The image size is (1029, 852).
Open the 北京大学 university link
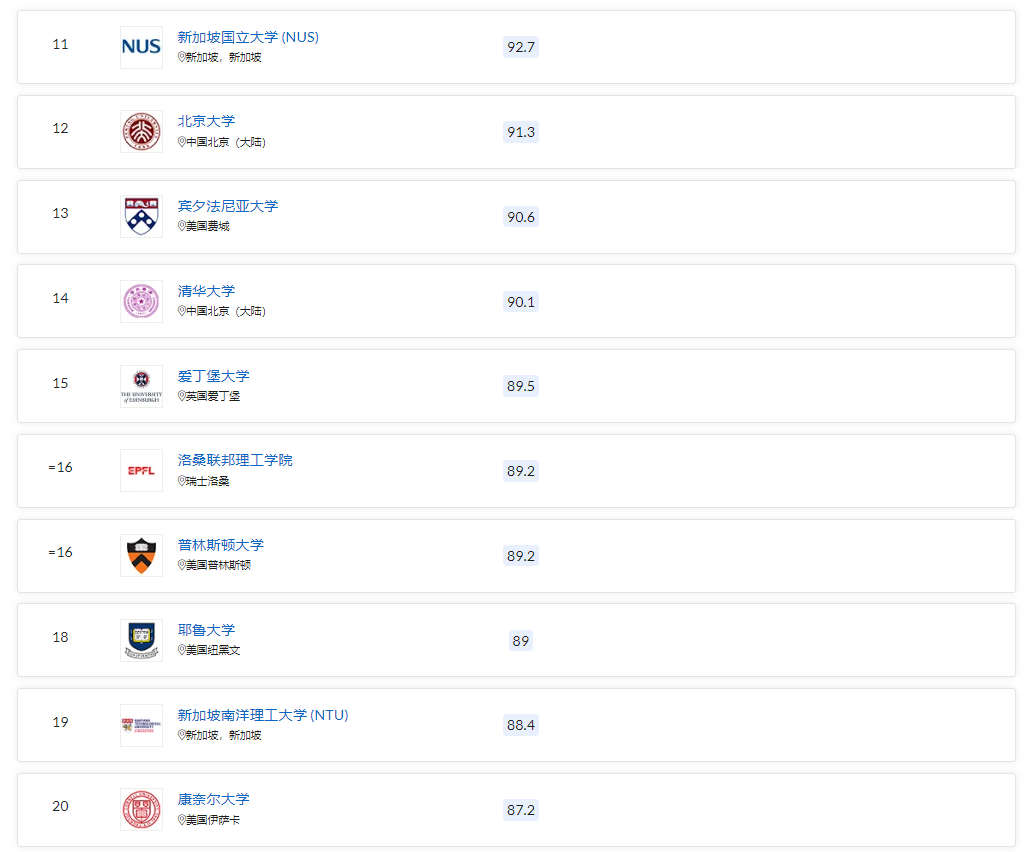click(206, 121)
